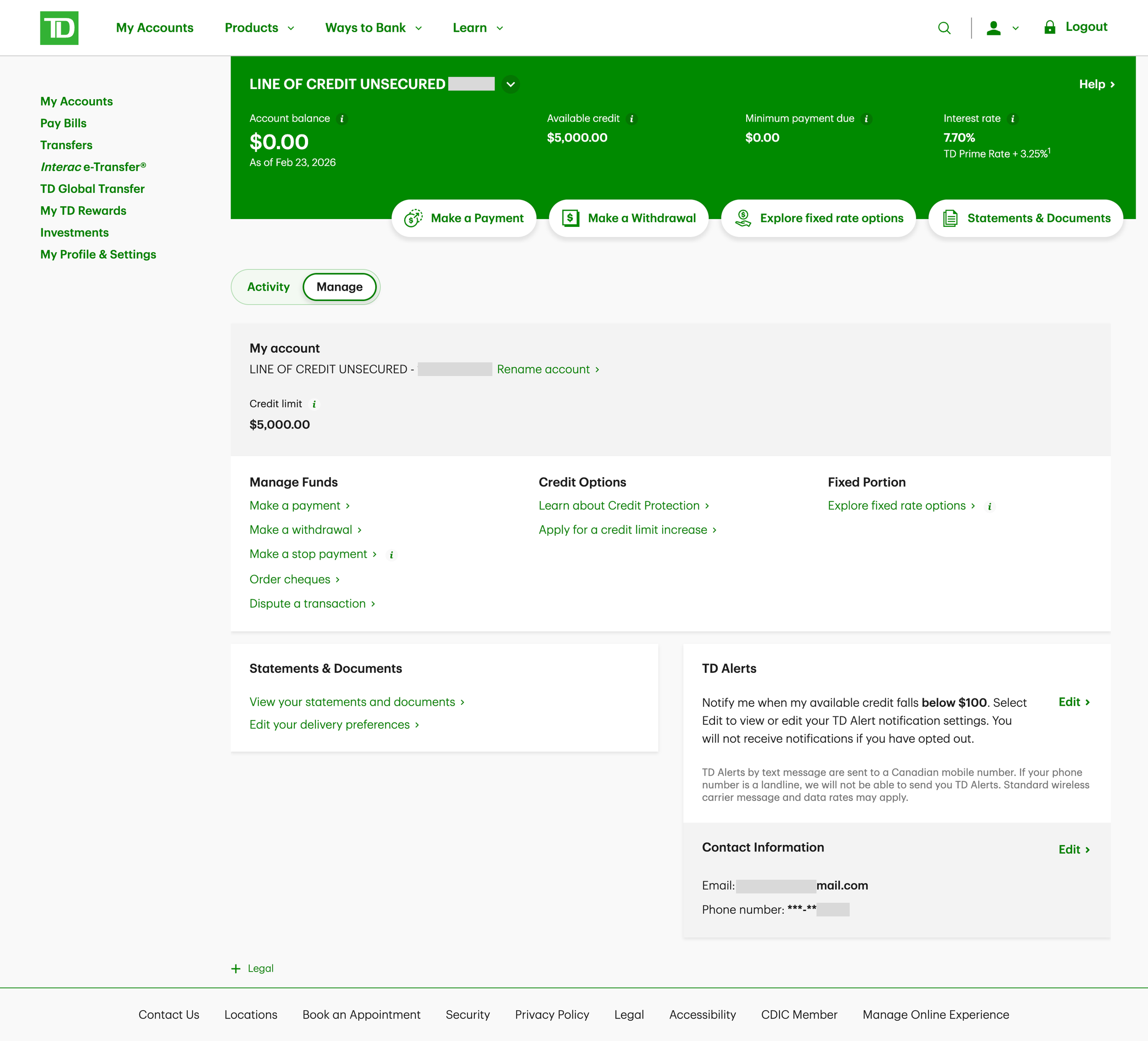The image size is (1148, 1041).
Task: Click the Account balance info icon
Action: [x=342, y=119]
